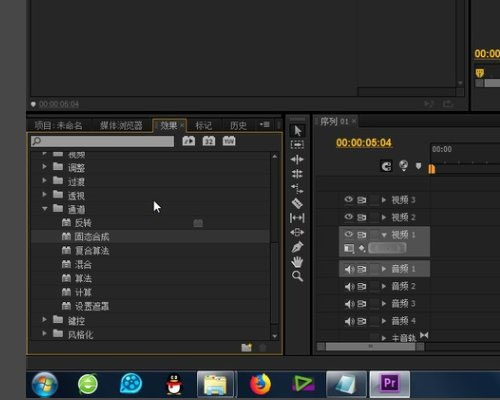The image size is (500, 400).
Task: Expand the 音频 1 track triangle
Action: (x=384, y=269)
